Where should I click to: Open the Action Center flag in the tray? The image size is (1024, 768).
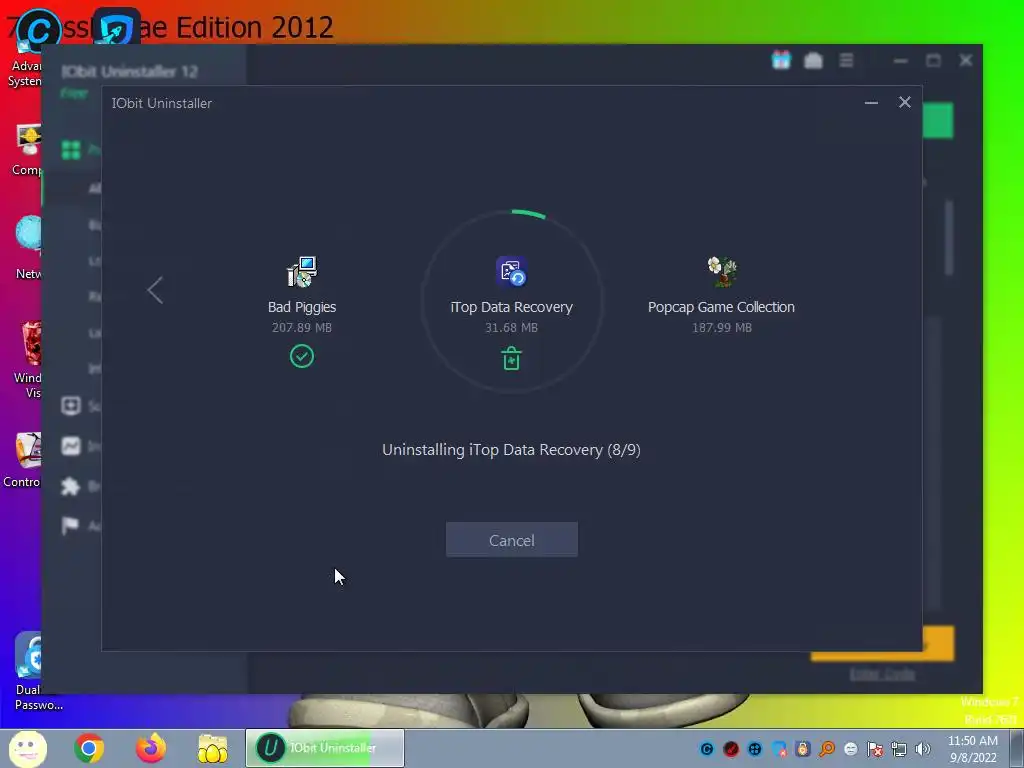click(x=875, y=749)
